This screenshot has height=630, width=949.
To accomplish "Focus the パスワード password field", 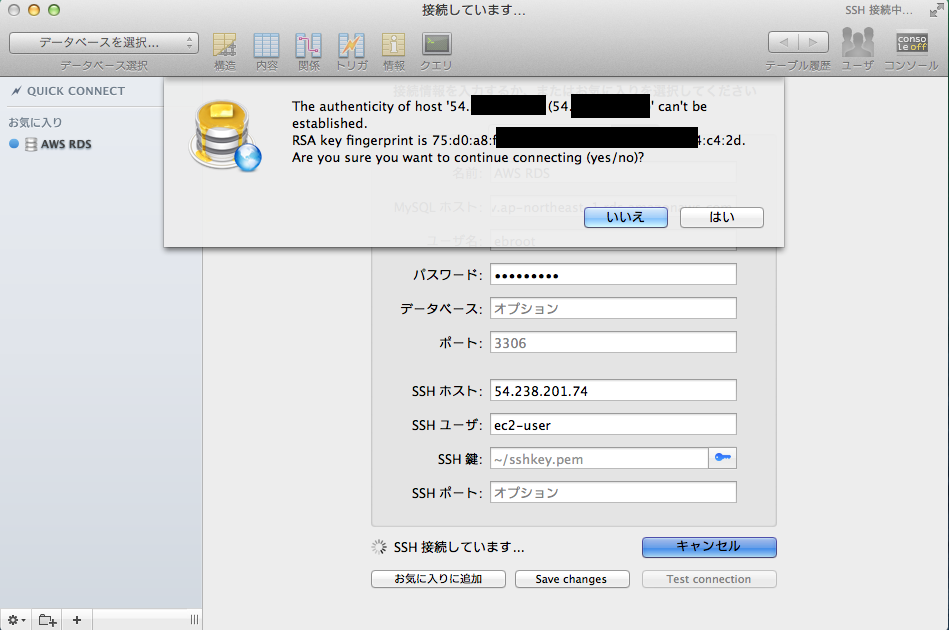I will [613, 275].
